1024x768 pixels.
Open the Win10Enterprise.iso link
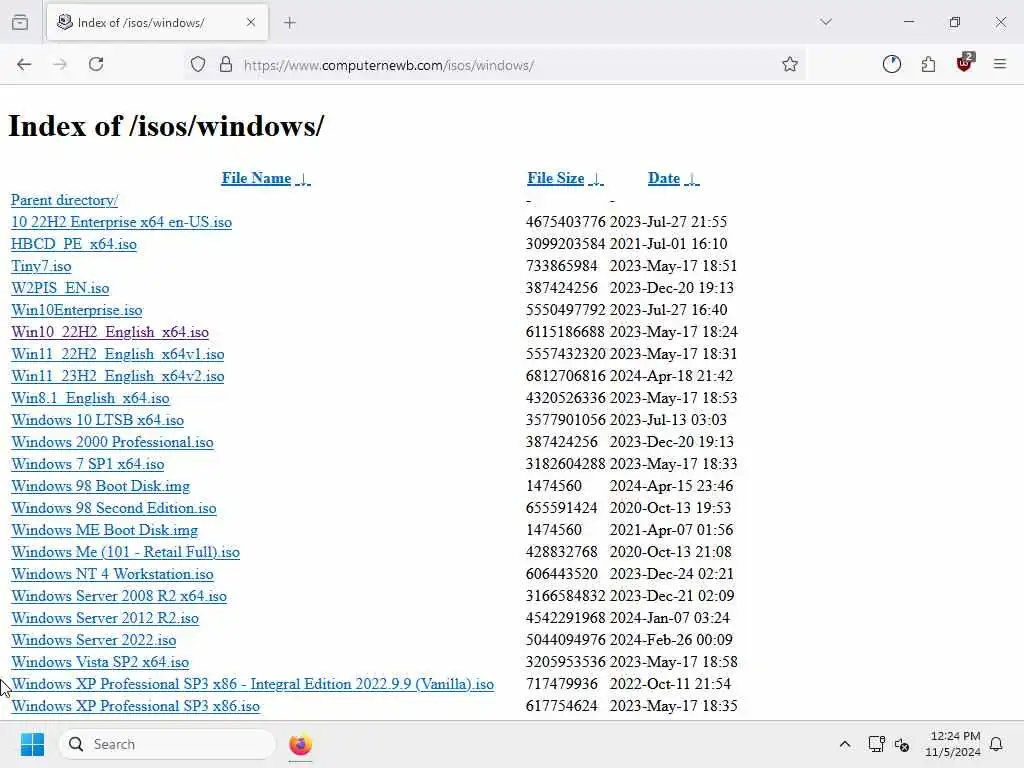tap(76, 310)
